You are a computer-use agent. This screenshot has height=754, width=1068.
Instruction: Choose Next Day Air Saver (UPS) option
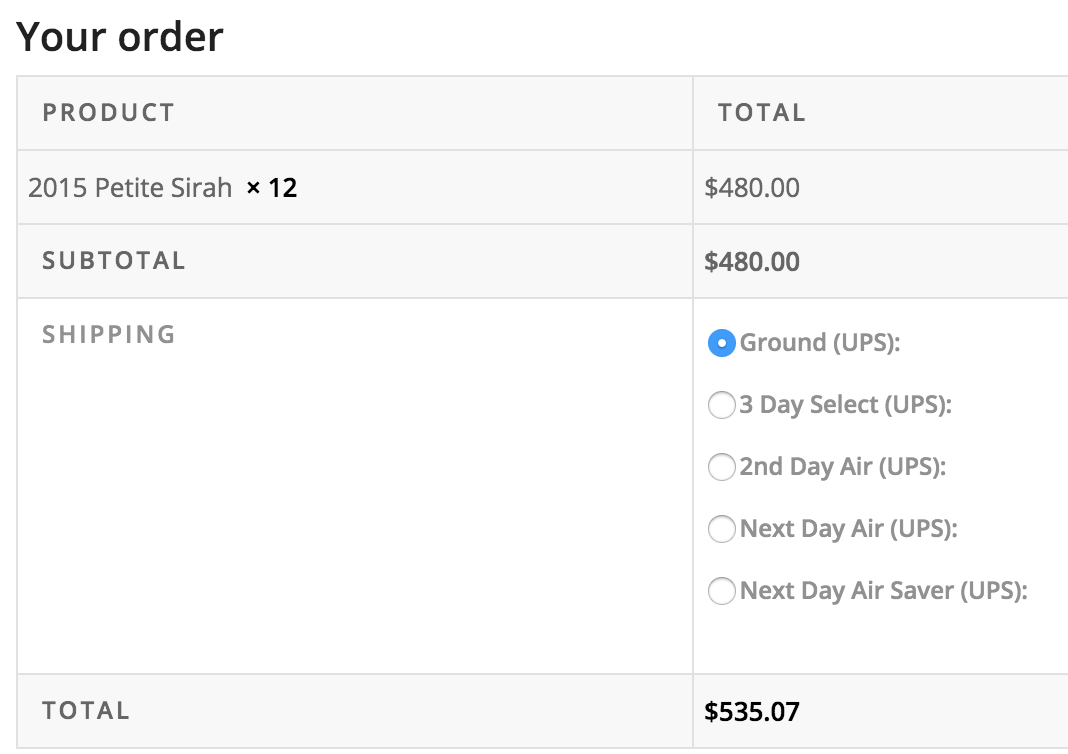(721, 591)
